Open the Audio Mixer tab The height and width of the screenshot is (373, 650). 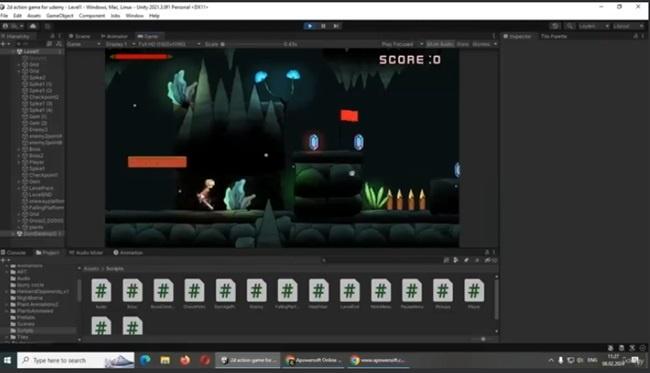(86, 252)
